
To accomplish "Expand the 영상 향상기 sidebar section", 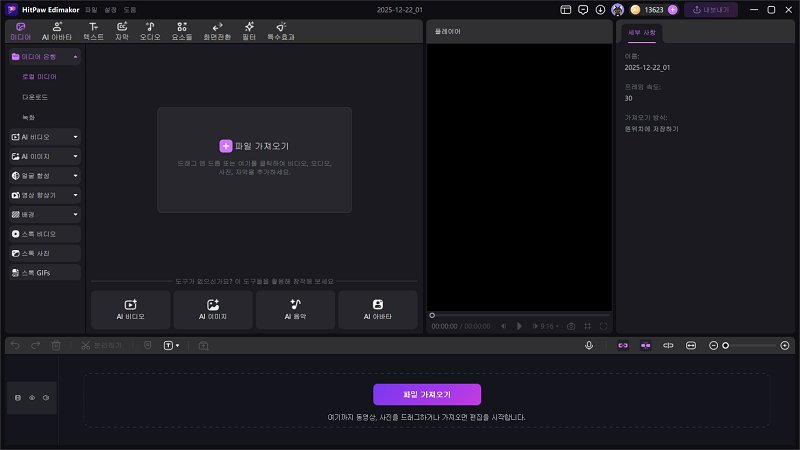I will (x=45, y=195).
